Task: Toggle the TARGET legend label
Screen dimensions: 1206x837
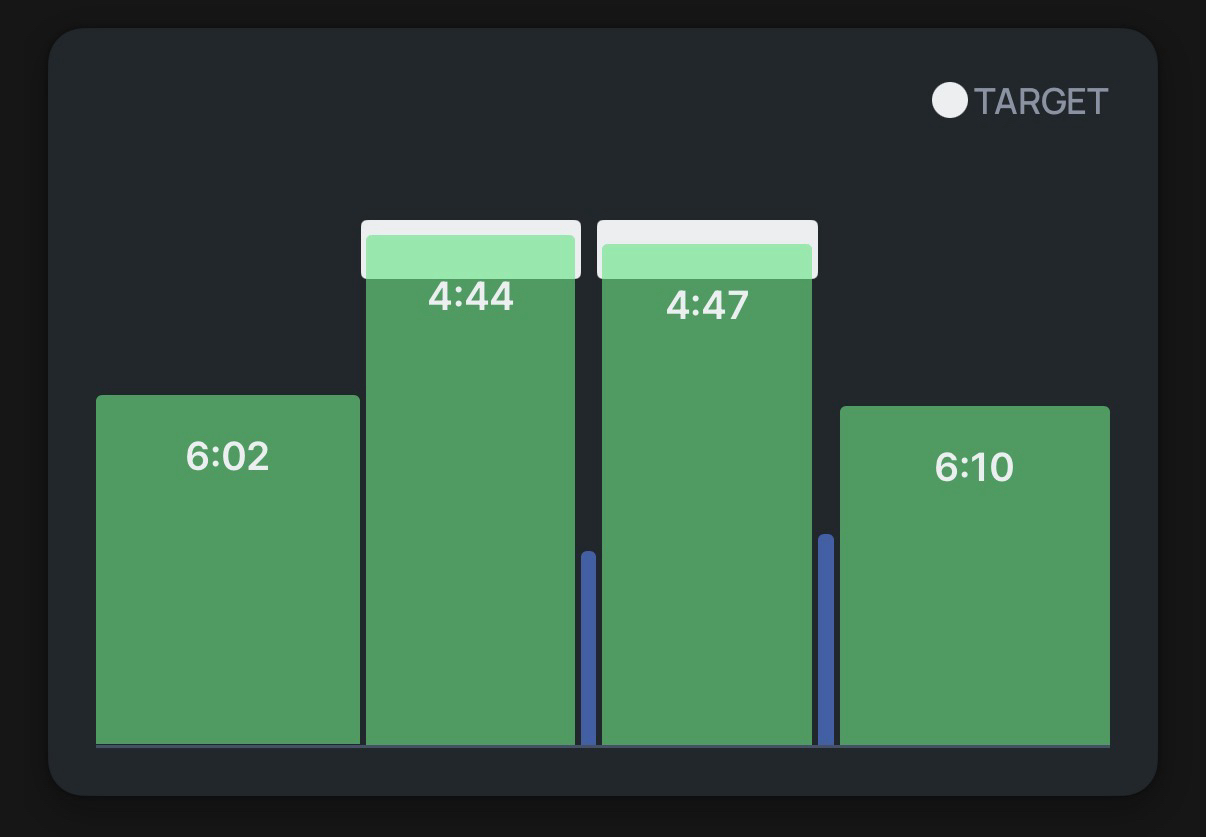Action: pyautogui.click(x=1040, y=102)
